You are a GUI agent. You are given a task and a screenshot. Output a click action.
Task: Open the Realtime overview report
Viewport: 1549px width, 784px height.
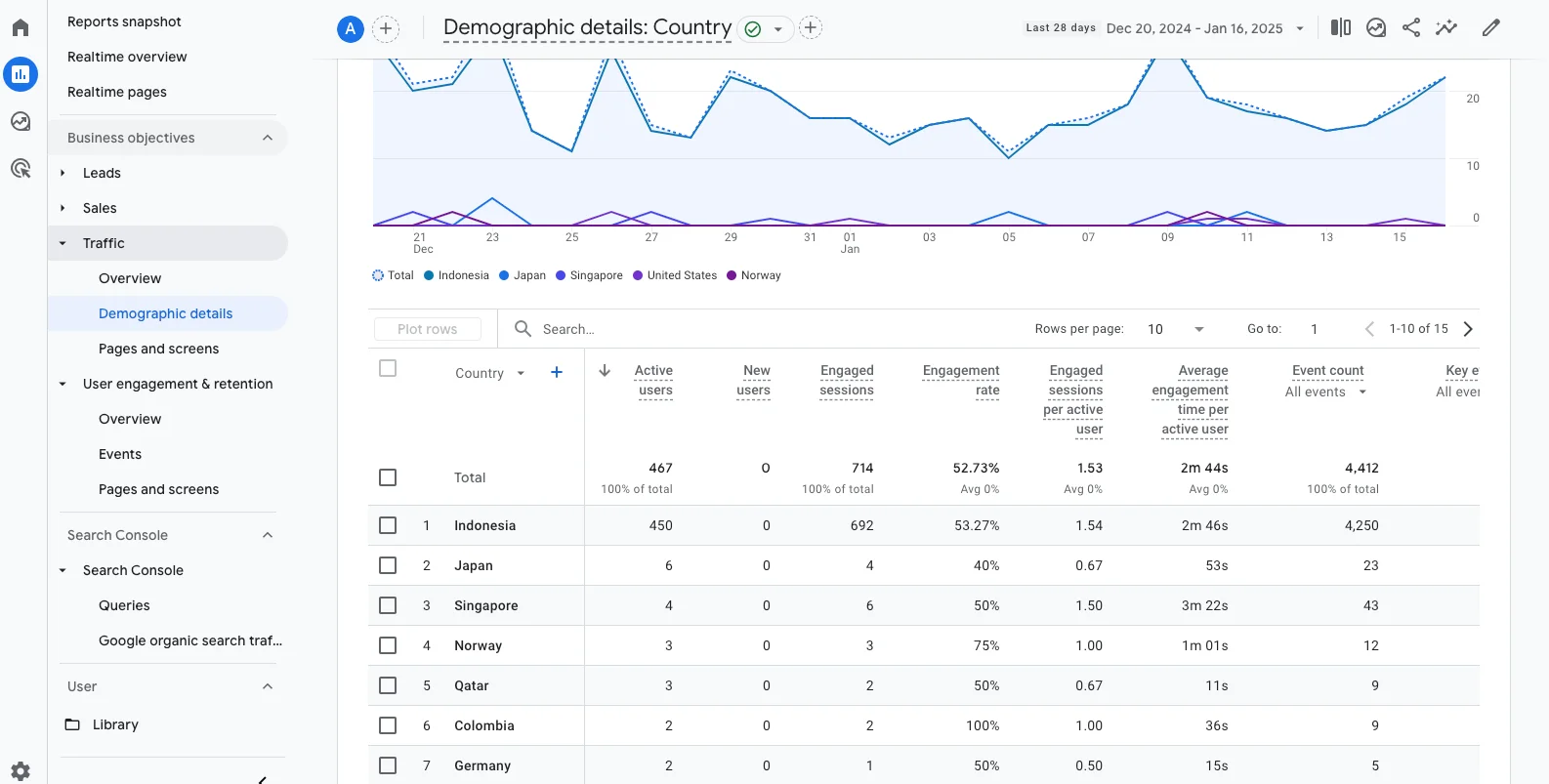[x=127, y=57]
